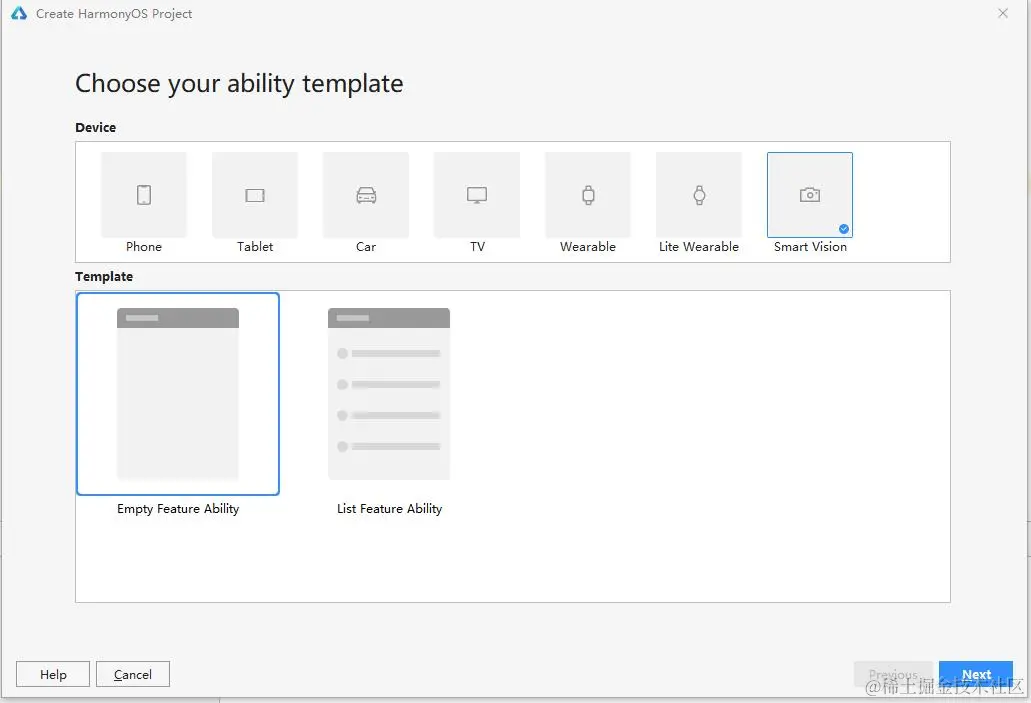Choose the Lite Wearable device icon

(699, 195)
